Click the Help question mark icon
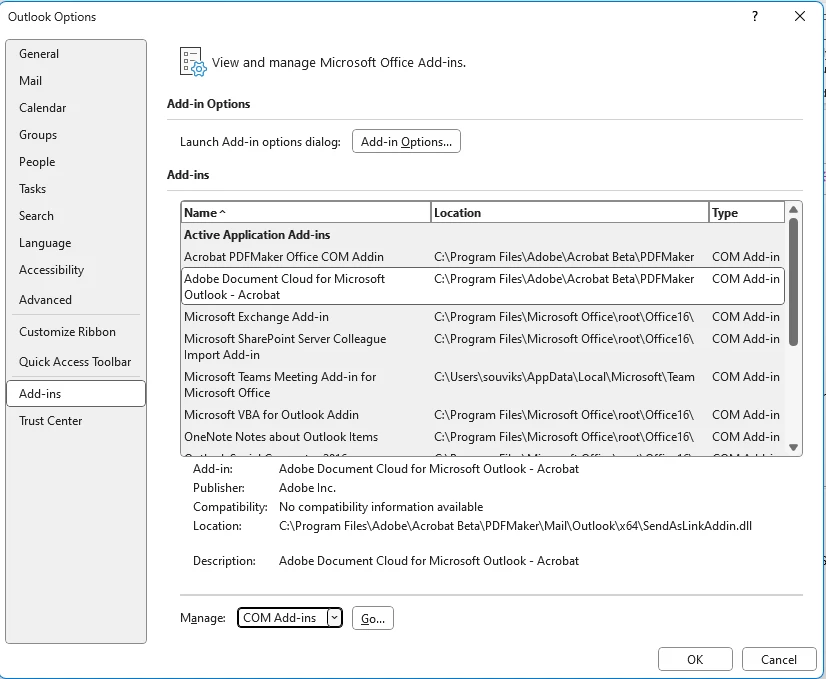 [x=755, y=16]
